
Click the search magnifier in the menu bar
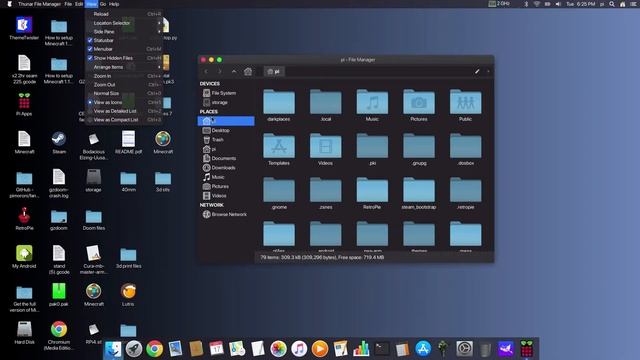(x=611, y=4)
